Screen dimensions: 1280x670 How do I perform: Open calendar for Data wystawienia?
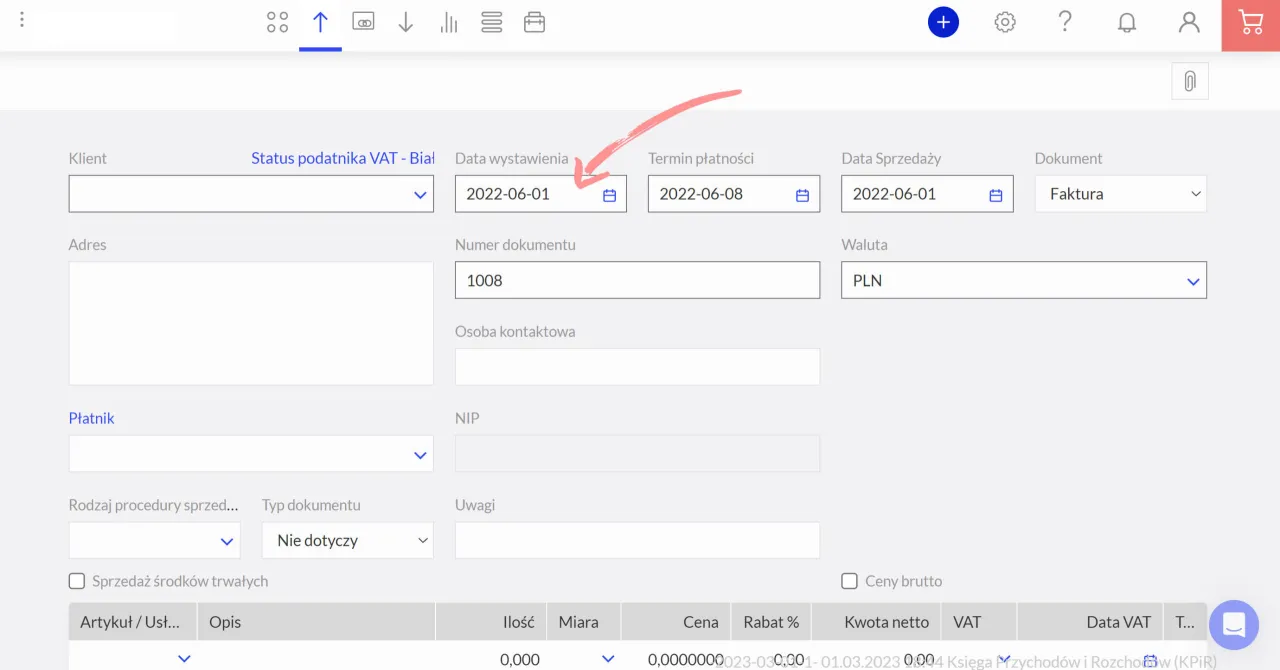[x=609, y=195]
